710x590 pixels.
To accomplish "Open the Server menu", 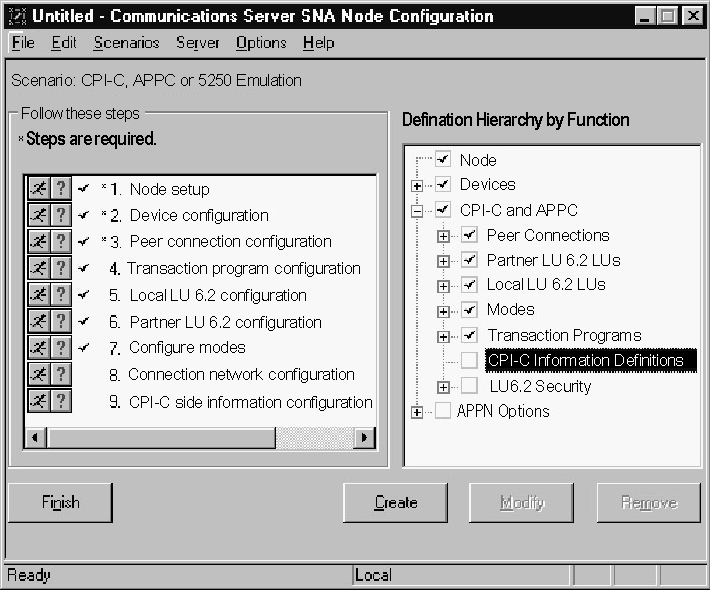I will (198, 43).
